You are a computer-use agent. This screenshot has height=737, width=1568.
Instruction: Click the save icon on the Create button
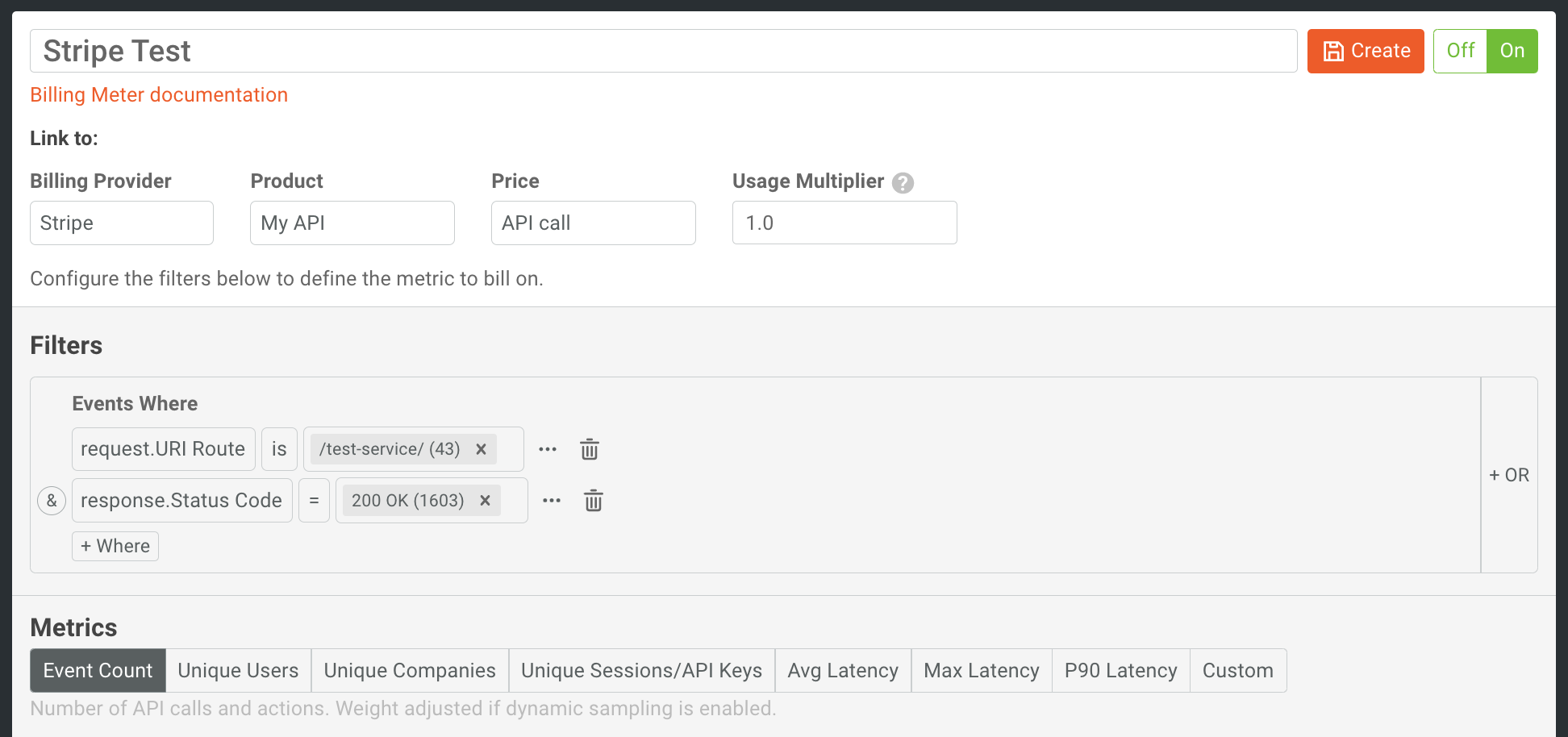click(x=1335, y=51)
